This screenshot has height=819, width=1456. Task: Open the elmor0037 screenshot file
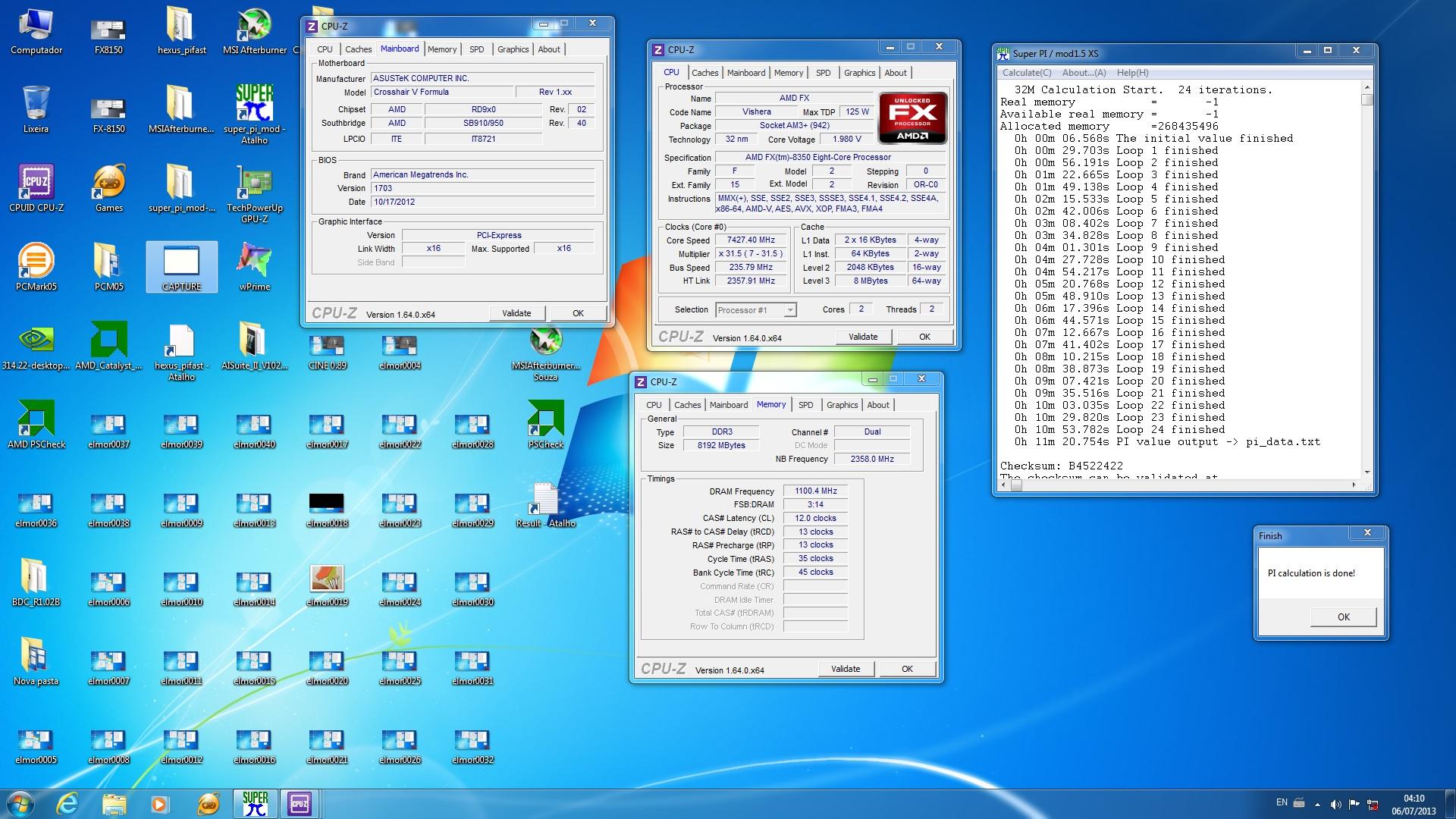[108, 431]
